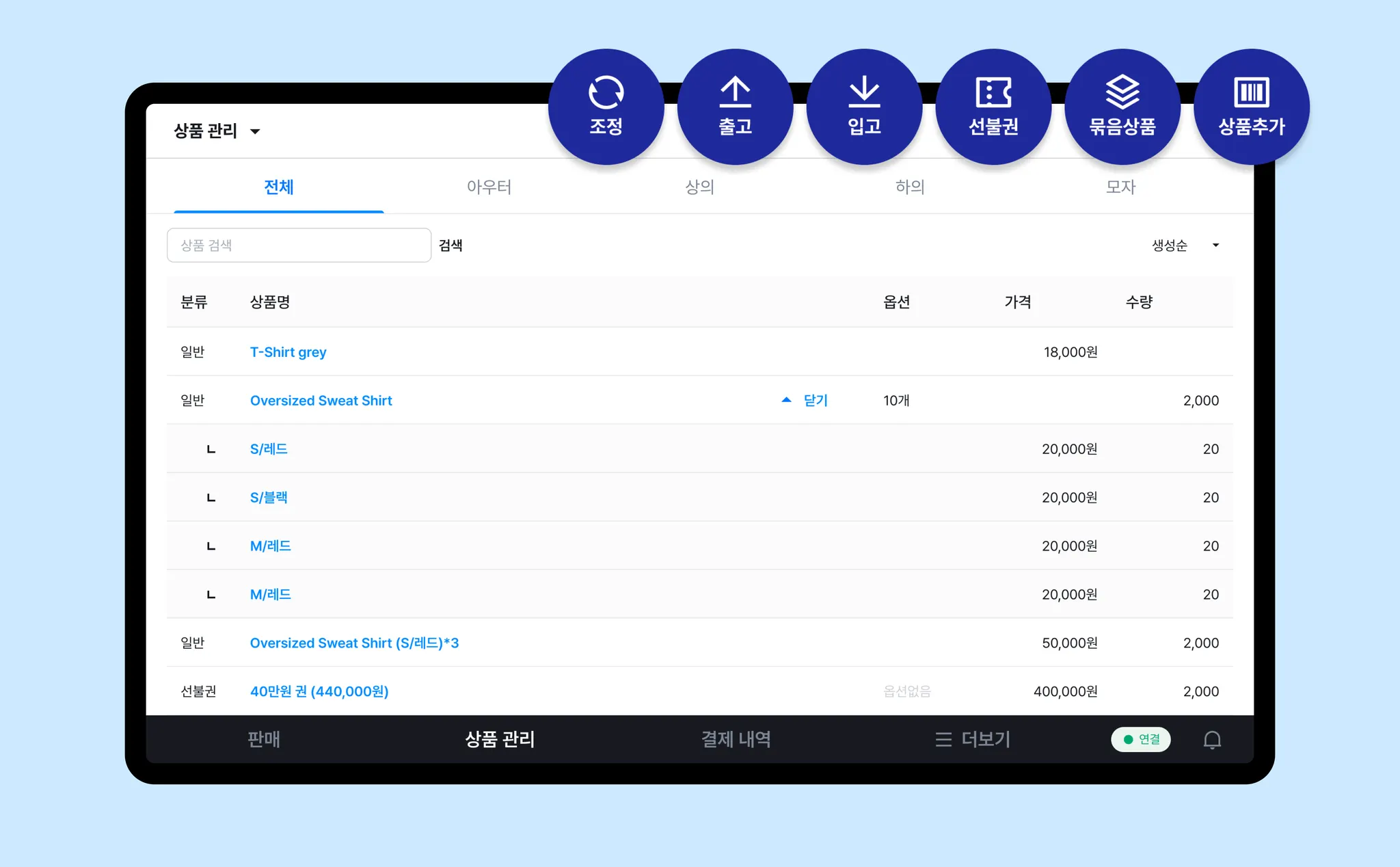This screenshot has width=1400, height=867.
Task: Click the 상품 검색 search input field
Action: point(299,245)
